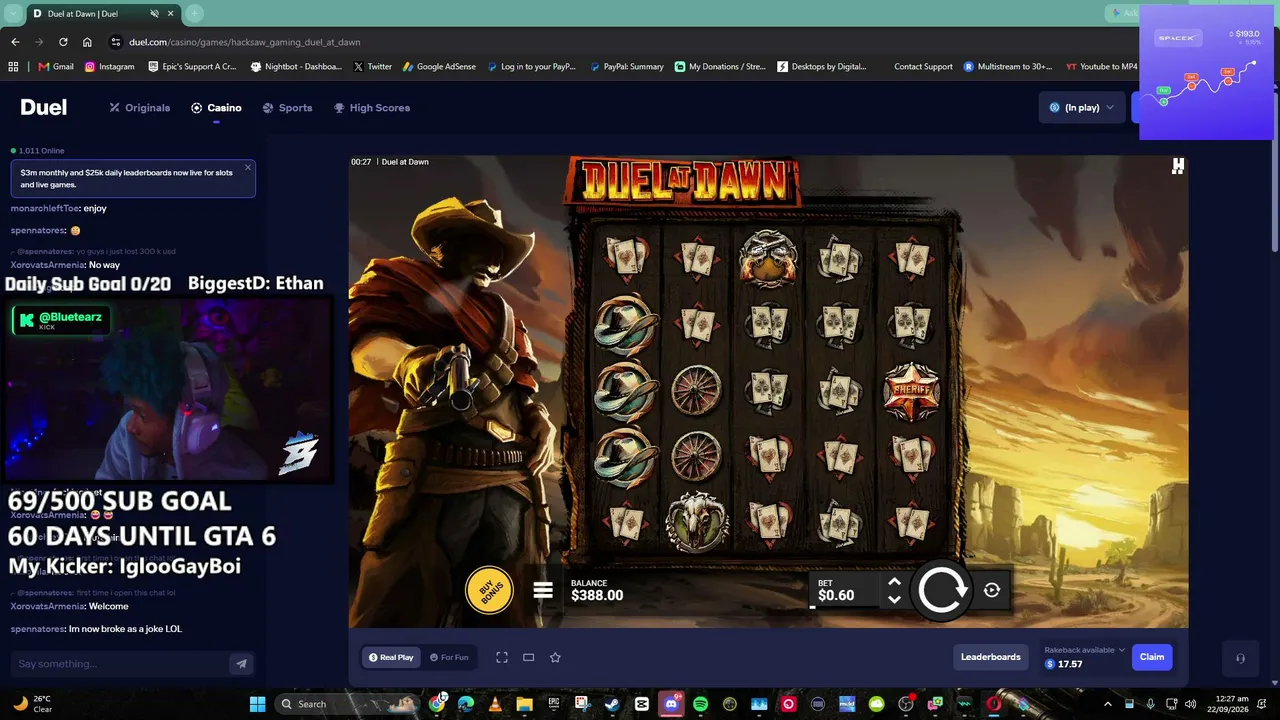This screenshot has height=720, width=1280.
Task: Open the Youtube to MP4 bookmark
Action: pyautogui.click(x=1101, y=67)
